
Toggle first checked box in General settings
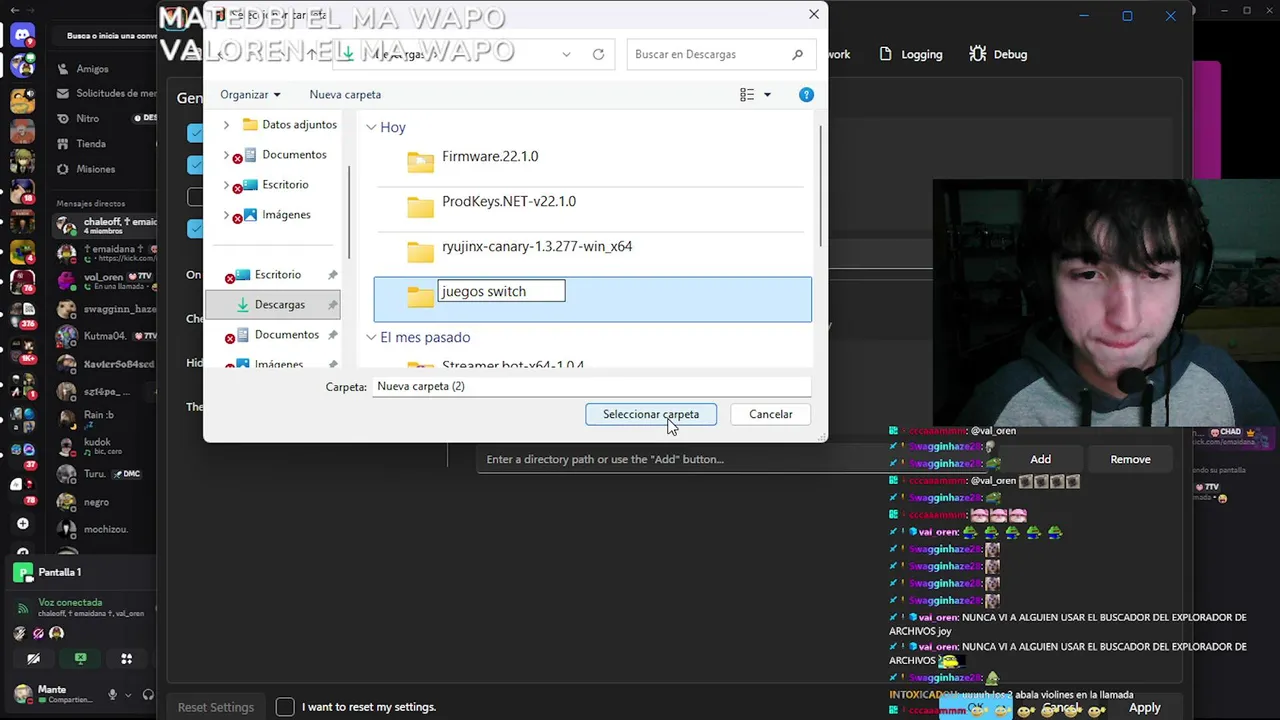(x=195, y=133)
